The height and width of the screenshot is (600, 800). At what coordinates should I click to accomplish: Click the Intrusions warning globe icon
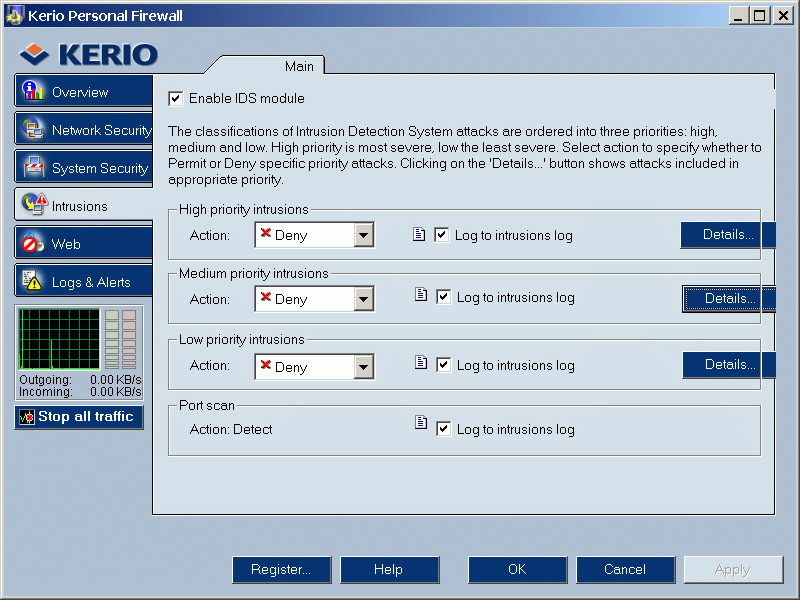(x=35, y=205)
